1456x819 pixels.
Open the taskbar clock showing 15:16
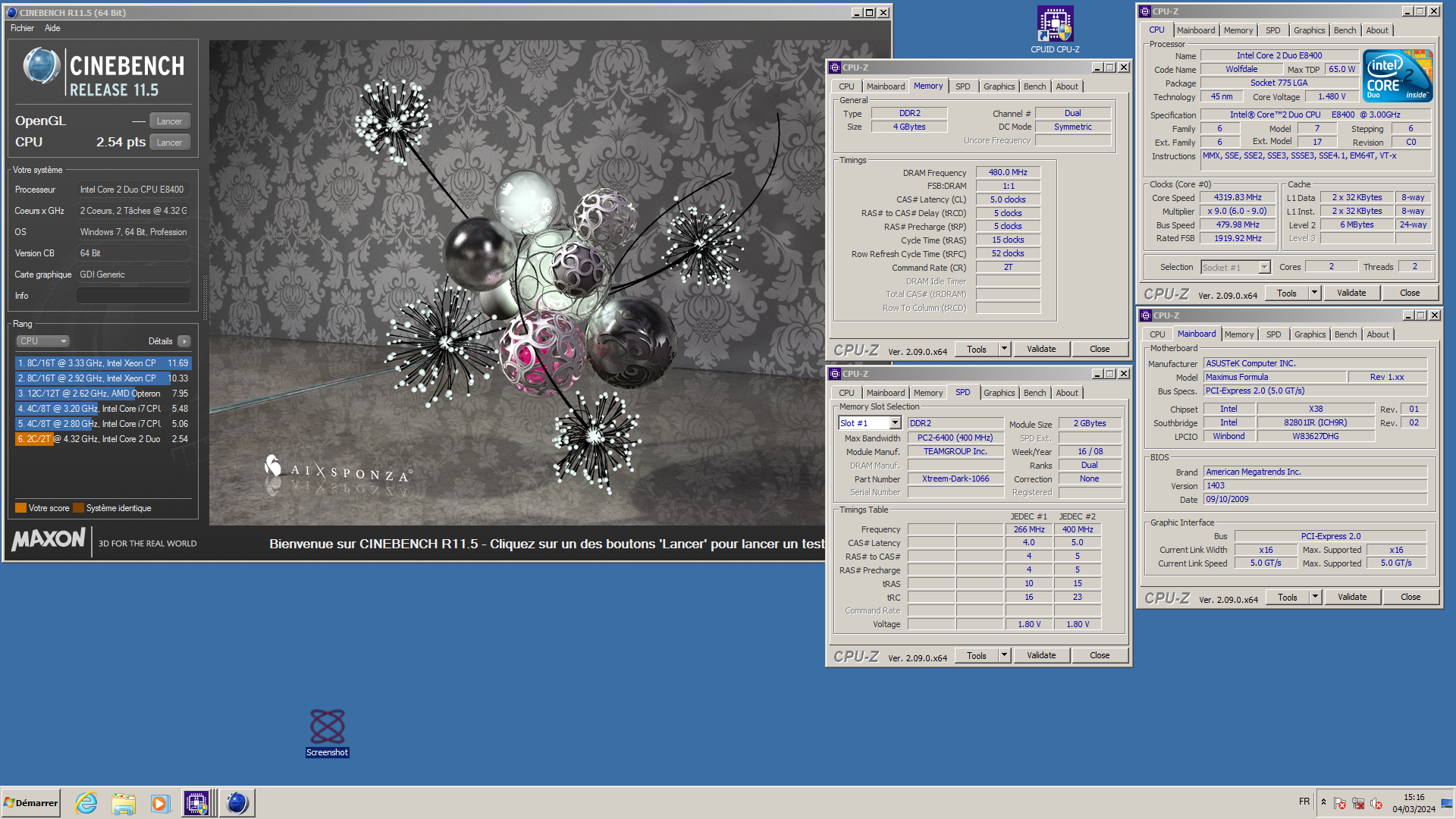[x=1414, y=803]
